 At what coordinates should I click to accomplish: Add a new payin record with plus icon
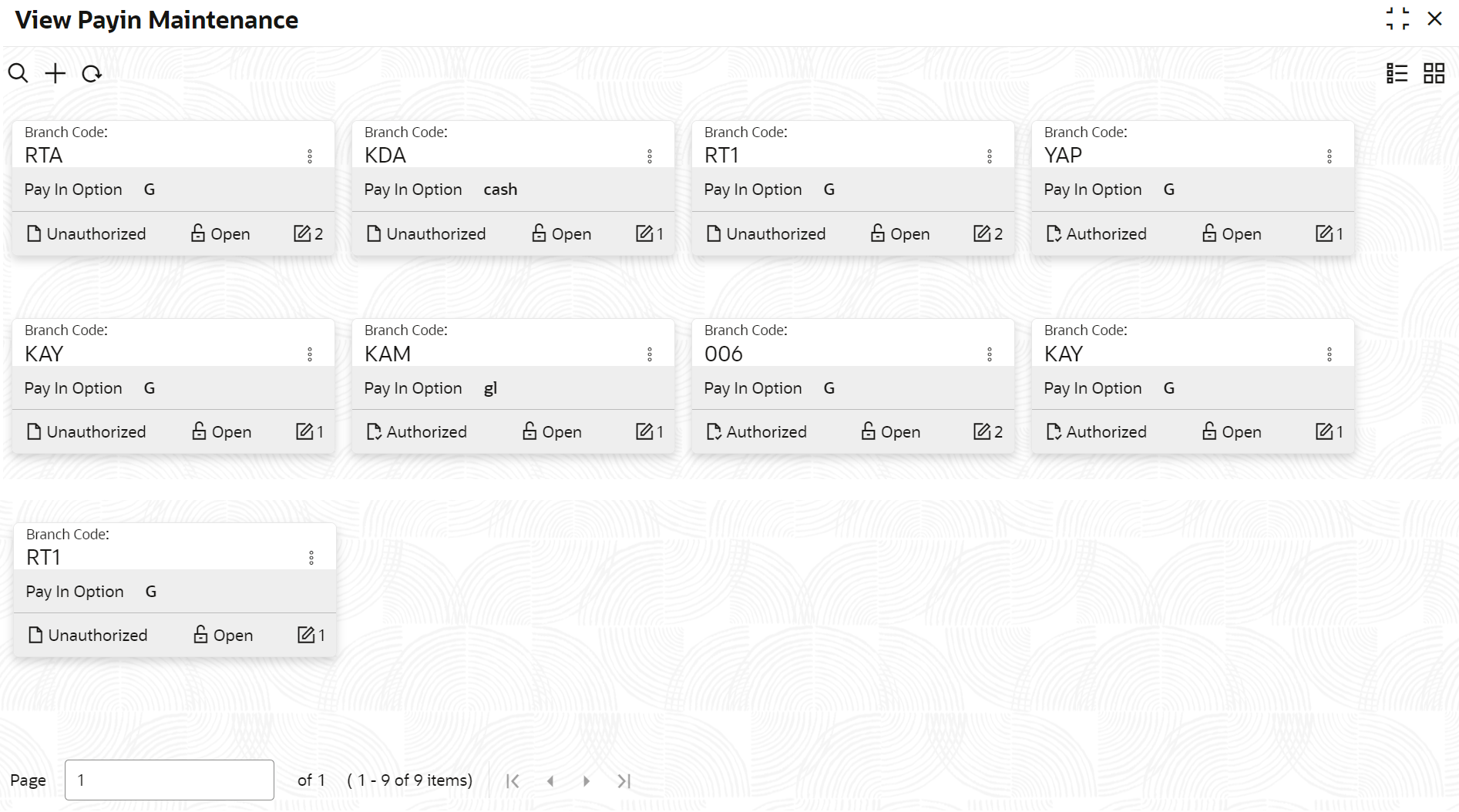(55, 73)
